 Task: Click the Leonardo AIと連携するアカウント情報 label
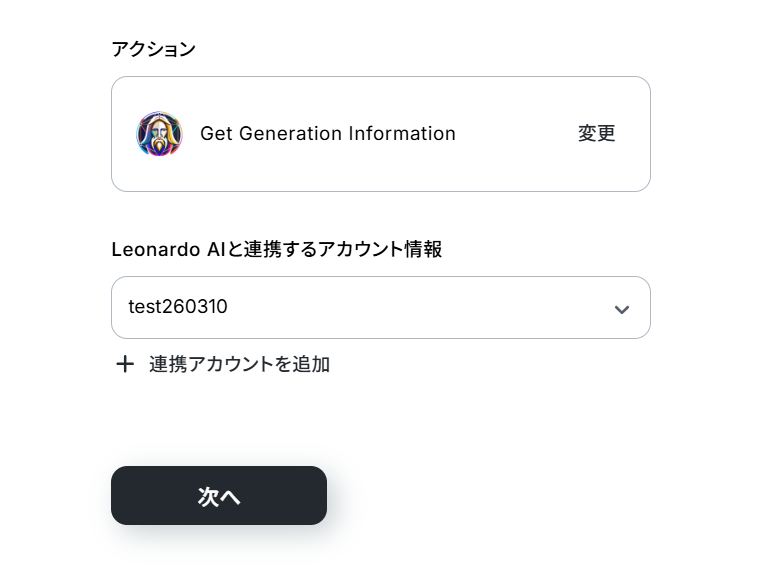(x=276, y=250)
